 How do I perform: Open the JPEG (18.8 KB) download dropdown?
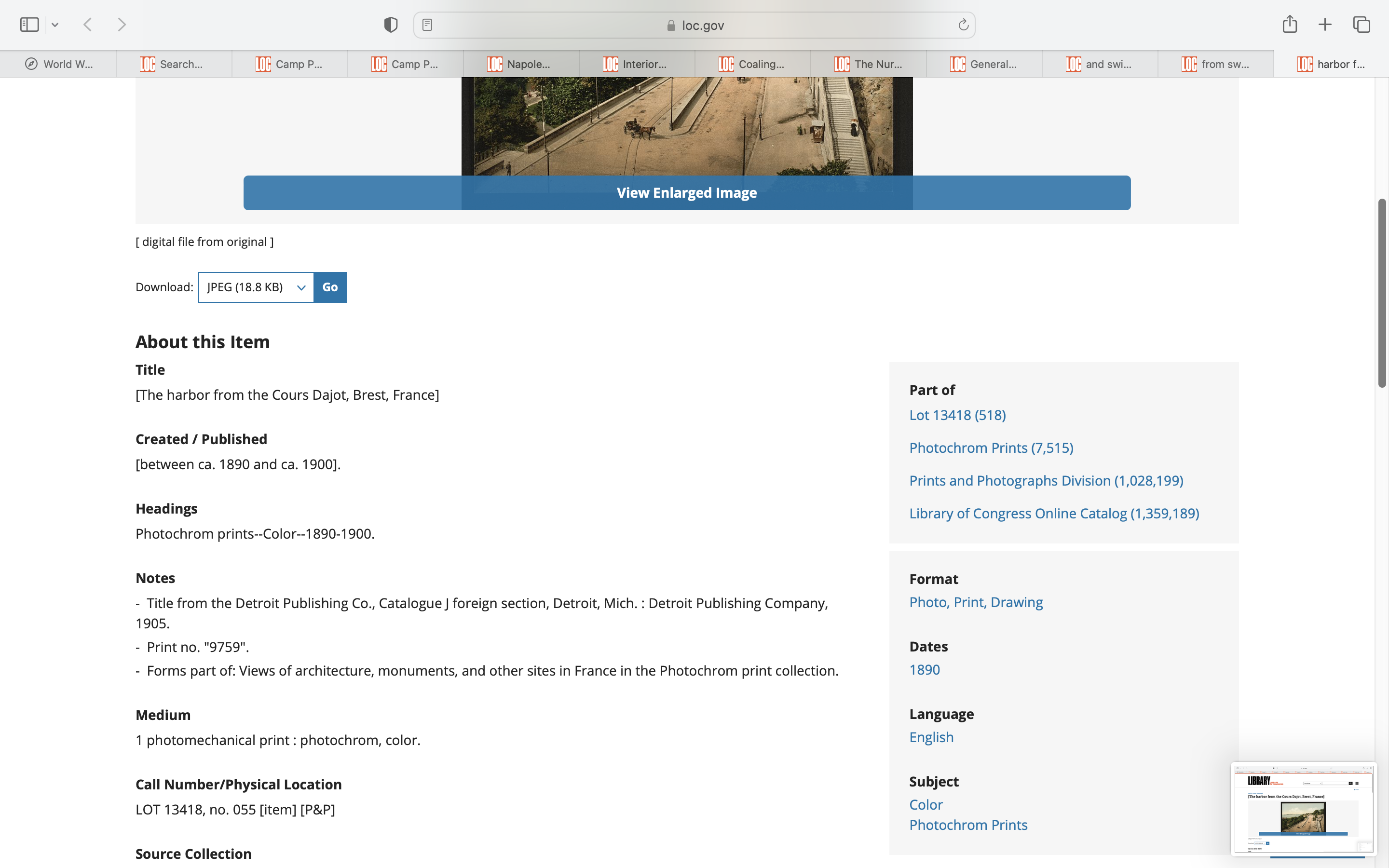(x=256, y=287)
